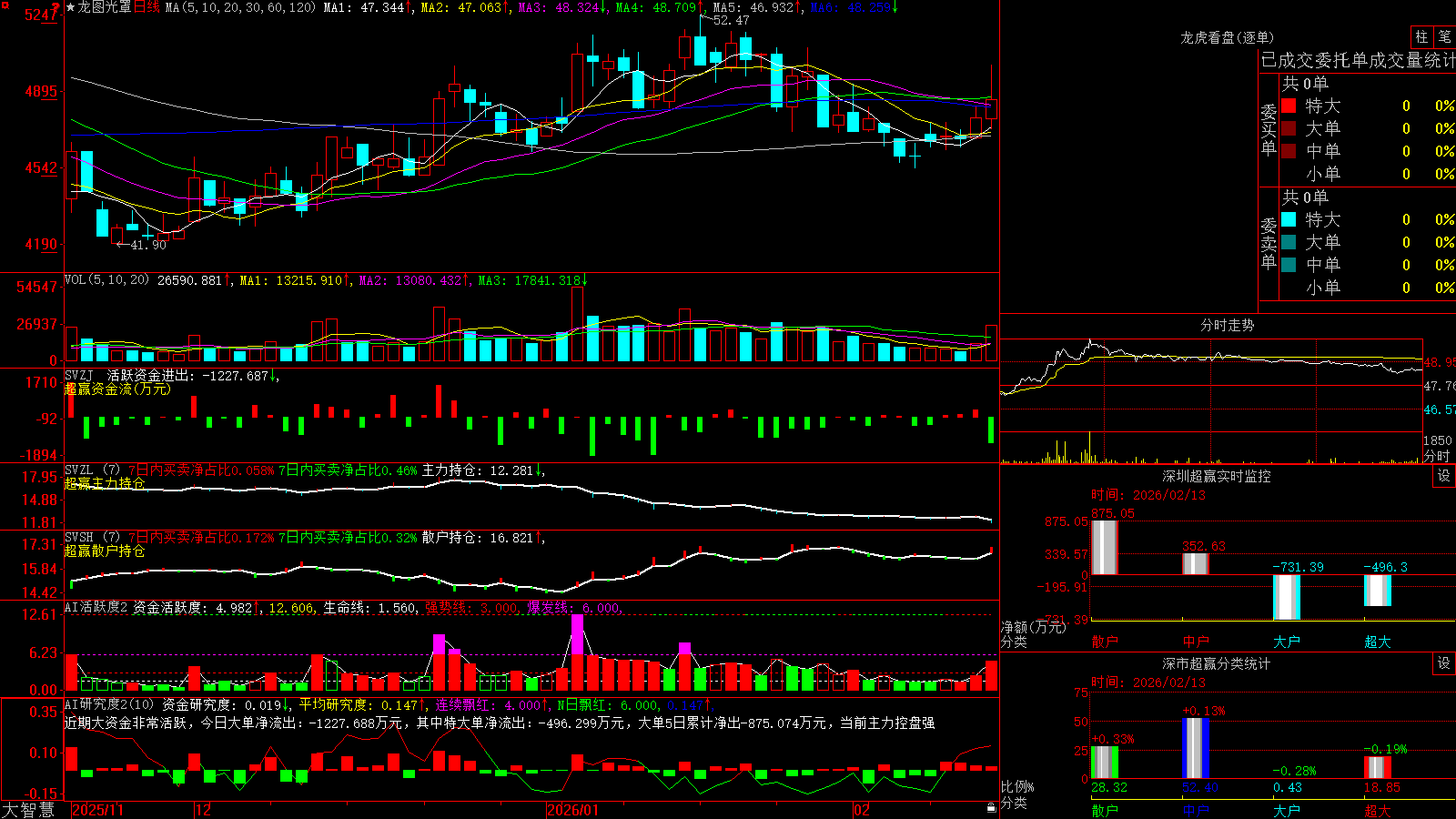Click the cyan 特大 swatch in 委卖单
The width and height of the screenshot is (1456, 819).
pos(1289,219)
